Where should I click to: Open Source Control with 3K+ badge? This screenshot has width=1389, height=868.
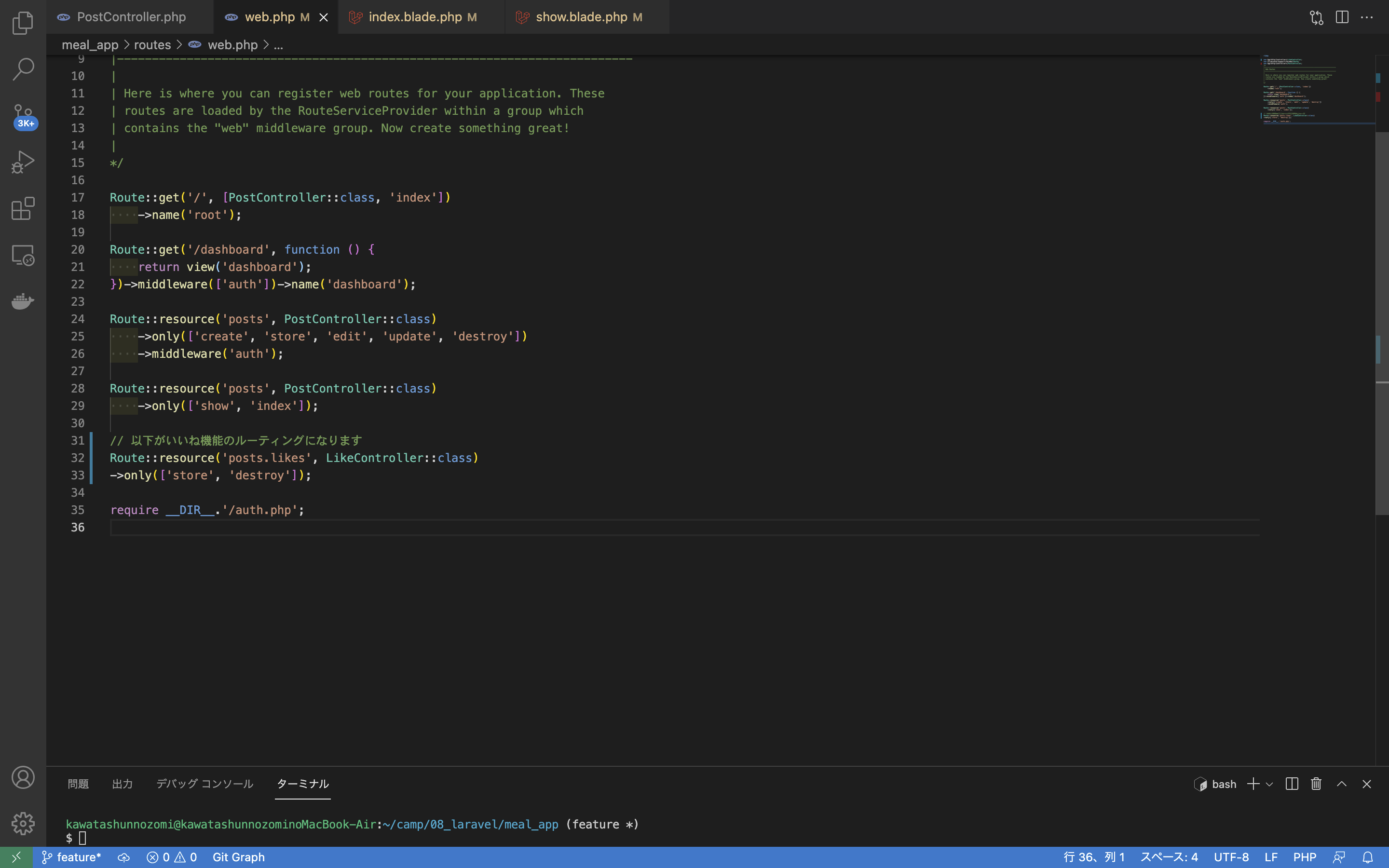tap(23, 116)
